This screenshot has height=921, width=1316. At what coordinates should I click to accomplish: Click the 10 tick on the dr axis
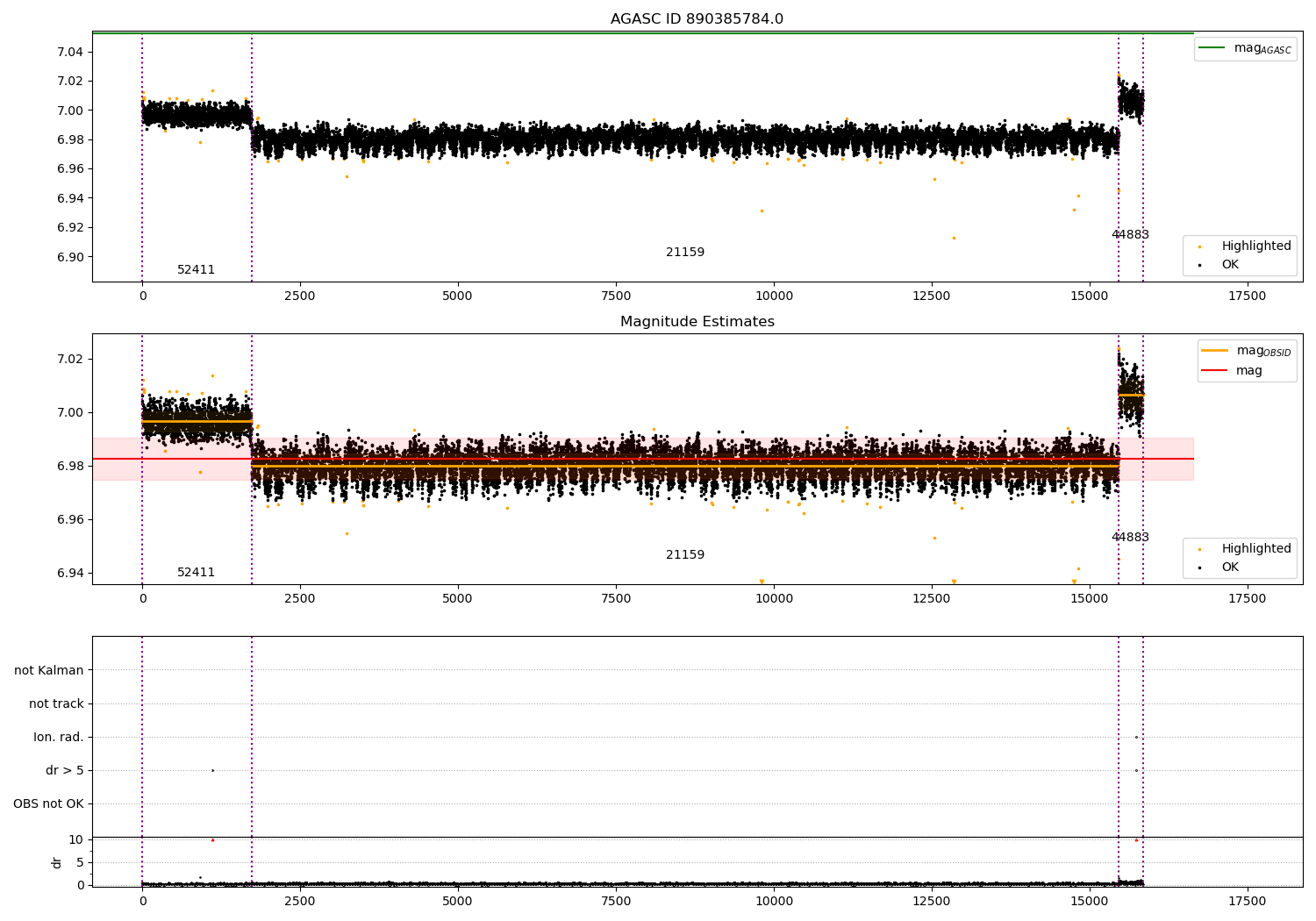(76, 840)
